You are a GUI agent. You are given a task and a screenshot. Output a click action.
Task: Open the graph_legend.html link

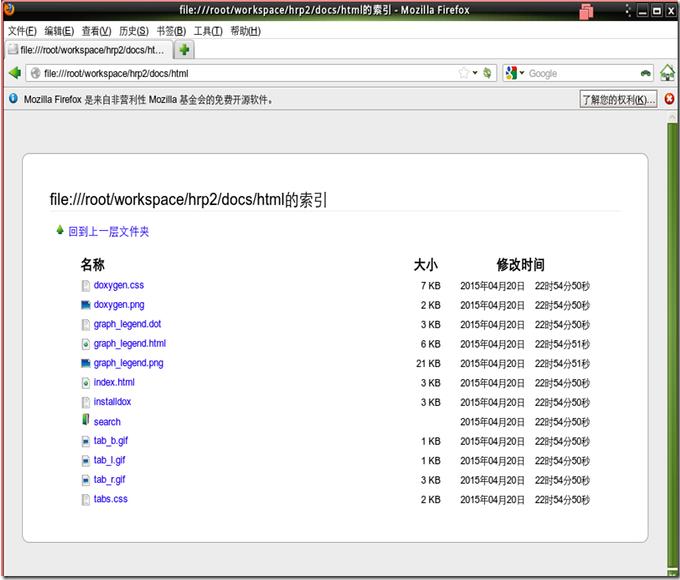[x=130, y=344]
